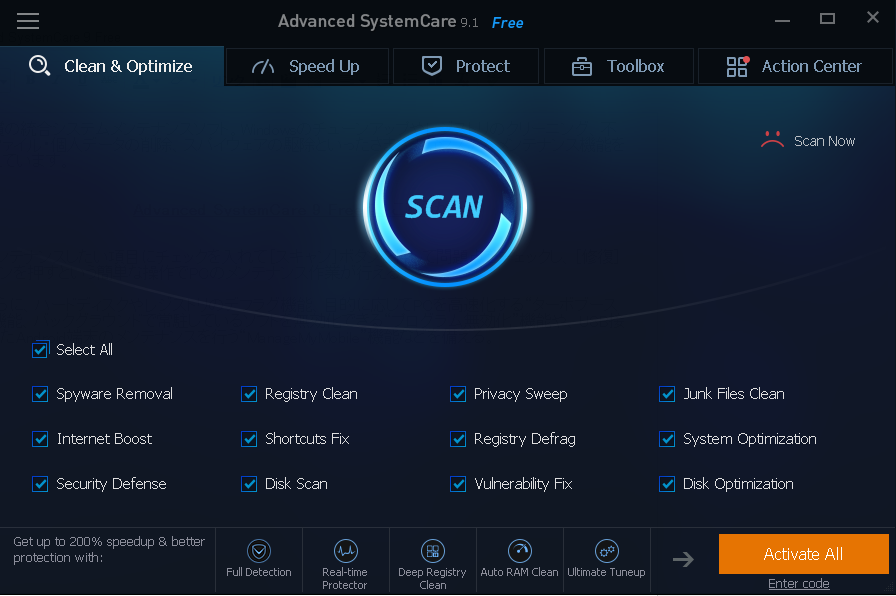
Task: Click the Auto RAM Clean gauge icon
Action: click(519, 551)
